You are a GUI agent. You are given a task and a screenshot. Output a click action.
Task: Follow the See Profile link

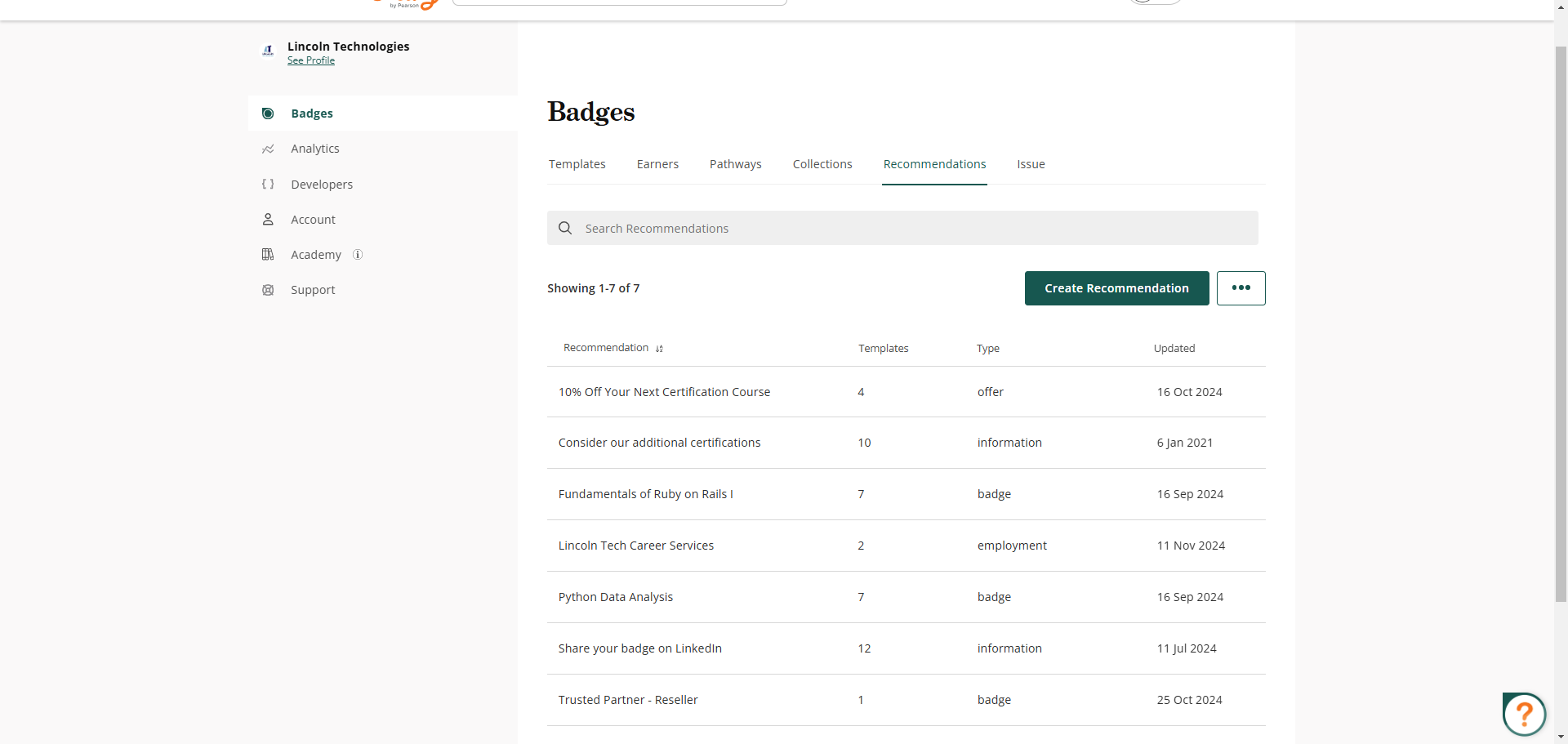(311, 60)
